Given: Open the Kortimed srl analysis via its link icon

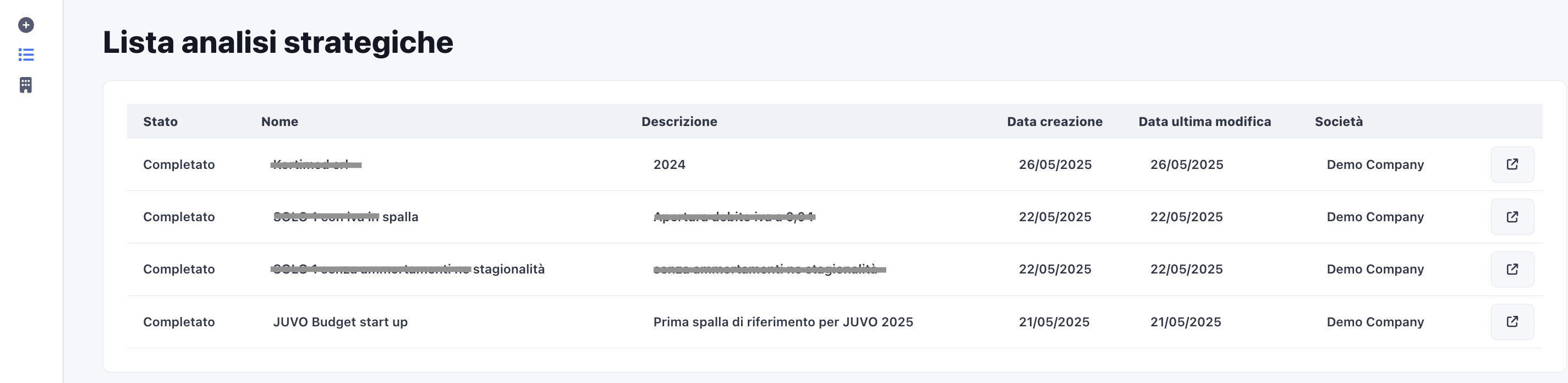Looking at the screenshot, I should pyautogui.click(x=1513, y=164).
